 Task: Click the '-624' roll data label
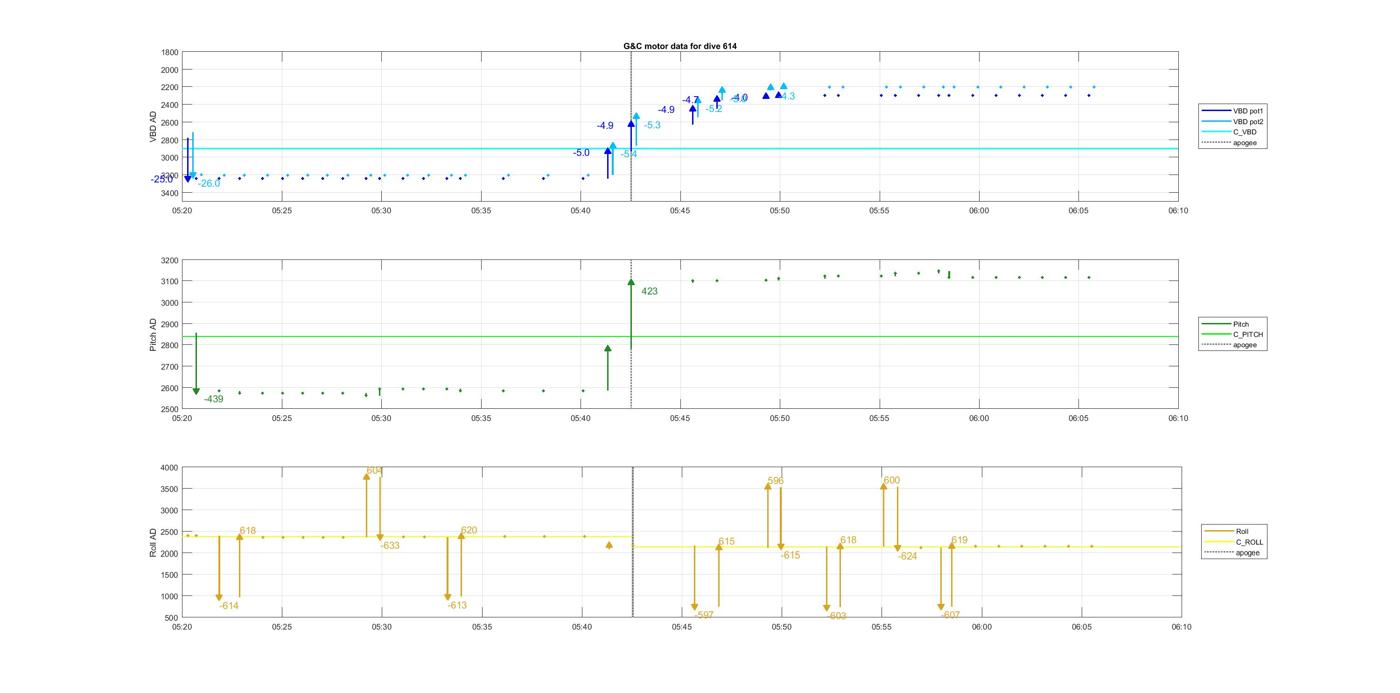click(907, 557)
